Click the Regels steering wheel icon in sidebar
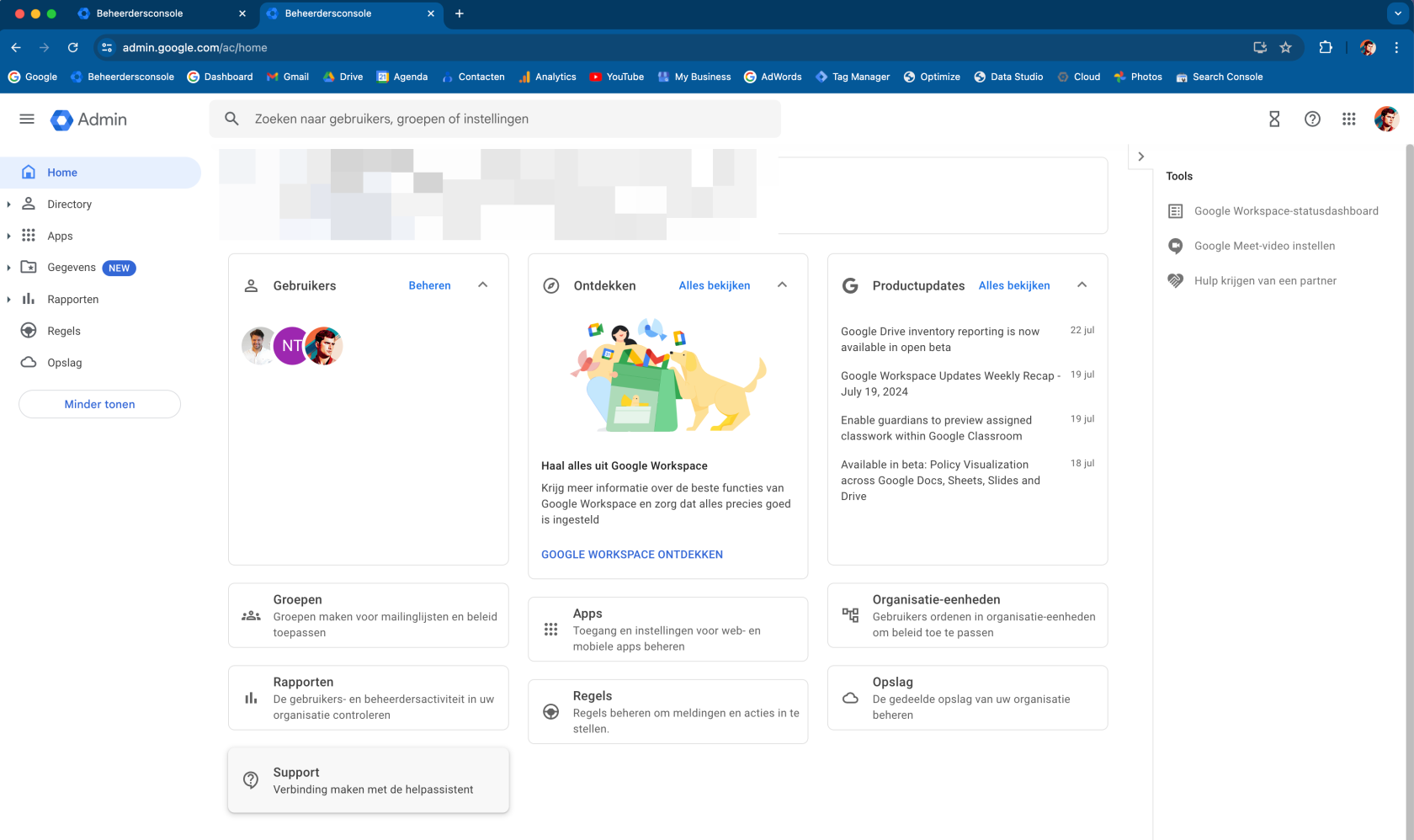Viewport: 1414px width, 840px height. click(29, 331)
